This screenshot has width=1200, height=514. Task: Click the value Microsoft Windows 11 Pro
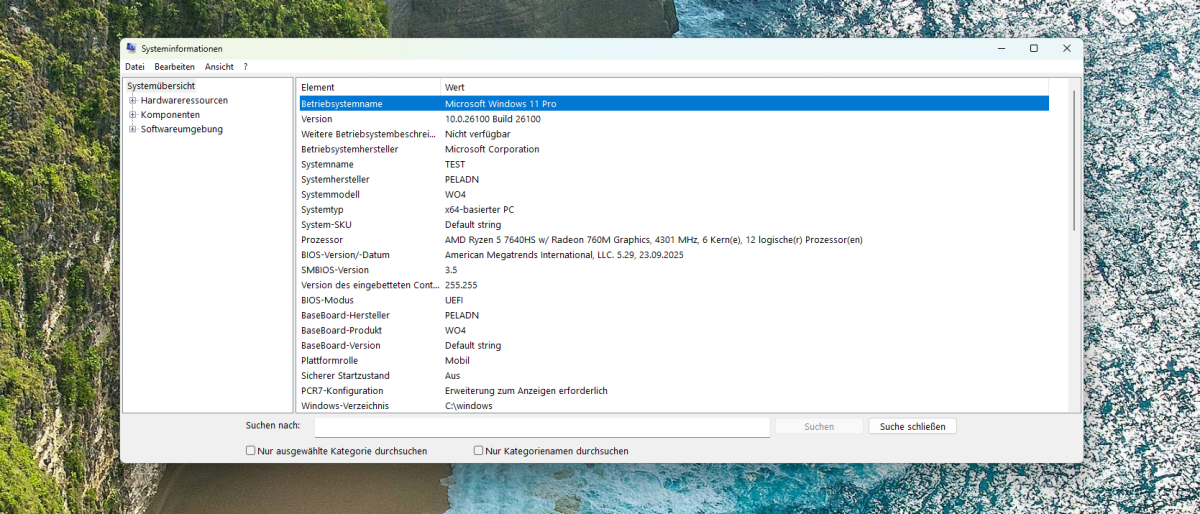tap(501, 104)
